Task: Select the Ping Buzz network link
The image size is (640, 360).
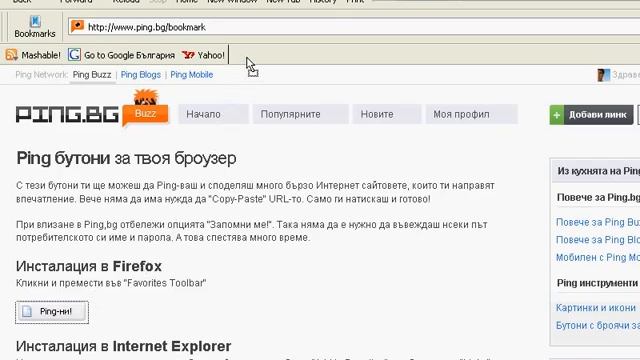Action: click(92, 75)
